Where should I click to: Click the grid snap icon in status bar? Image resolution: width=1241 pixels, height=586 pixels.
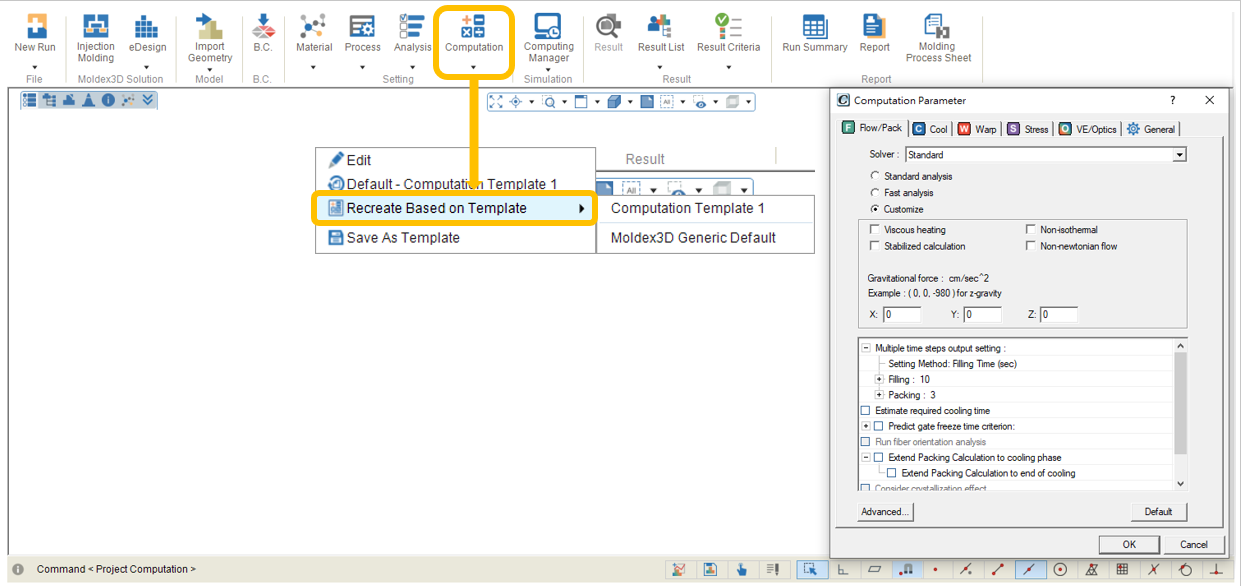click(x=1122, y=569)
